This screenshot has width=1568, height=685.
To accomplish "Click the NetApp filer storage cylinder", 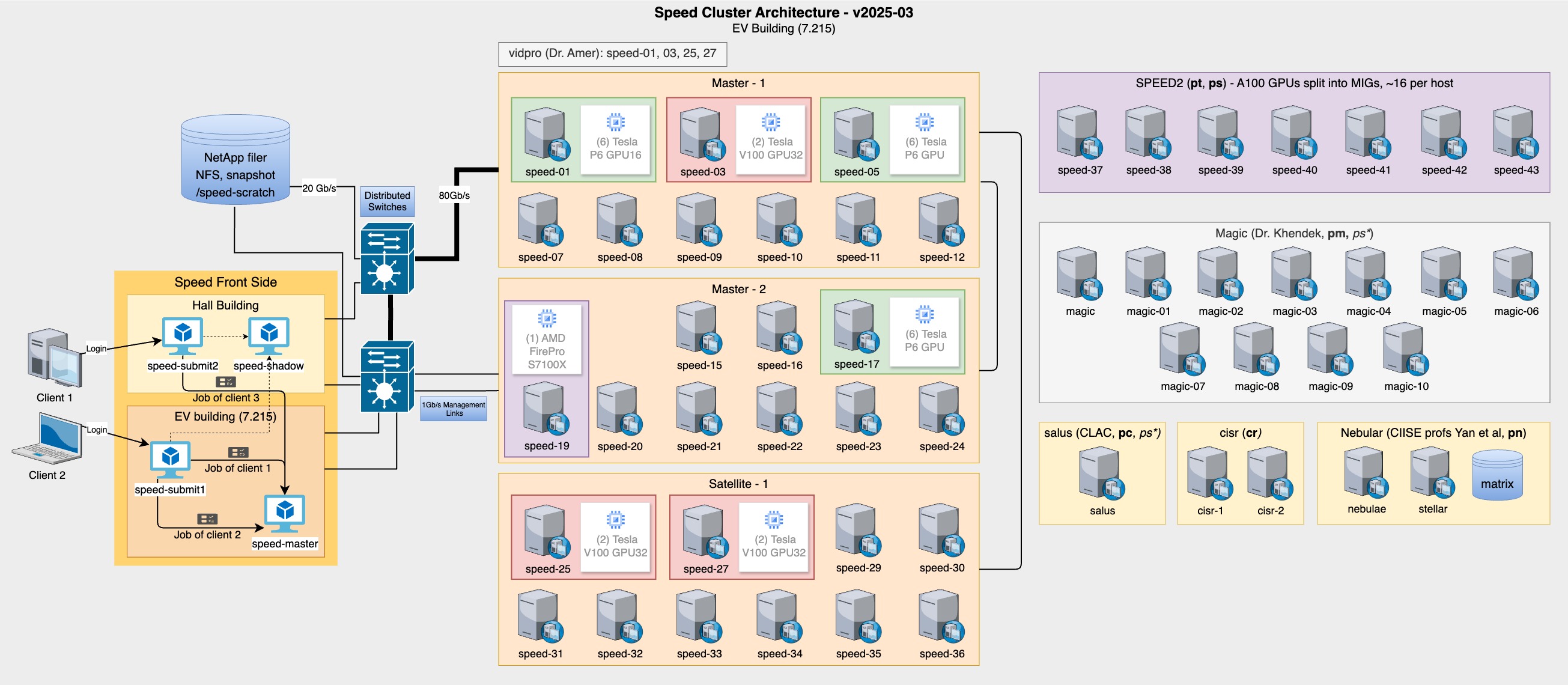I will (x=235, y=159).
